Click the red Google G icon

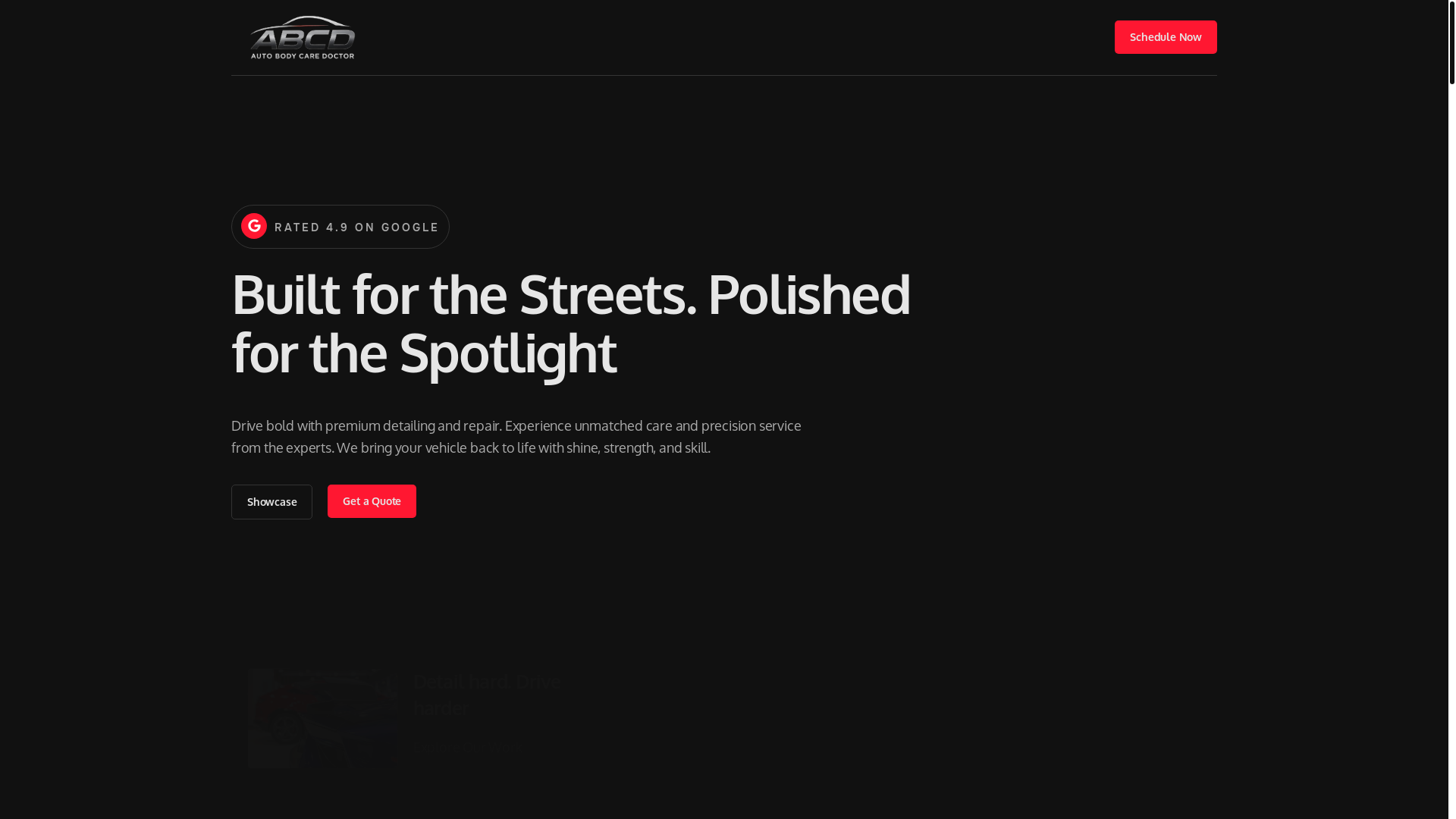pyautogui.click(x=254, y=226)
